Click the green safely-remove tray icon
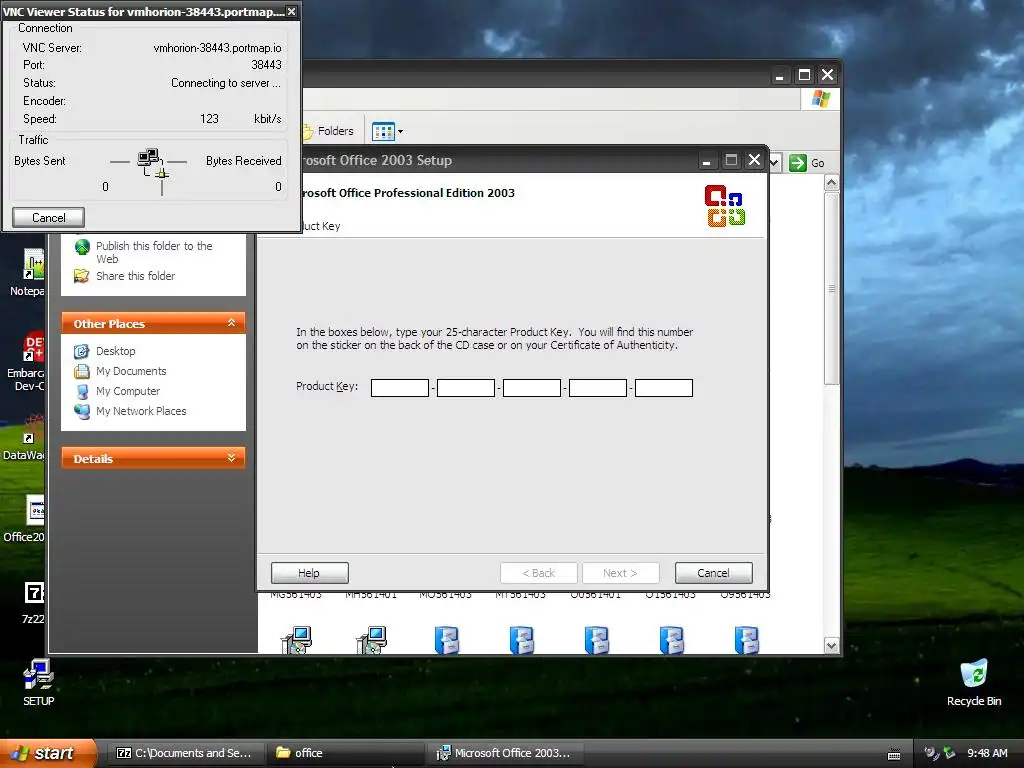This screenshot has height=768, width=1024. point(949,753)
